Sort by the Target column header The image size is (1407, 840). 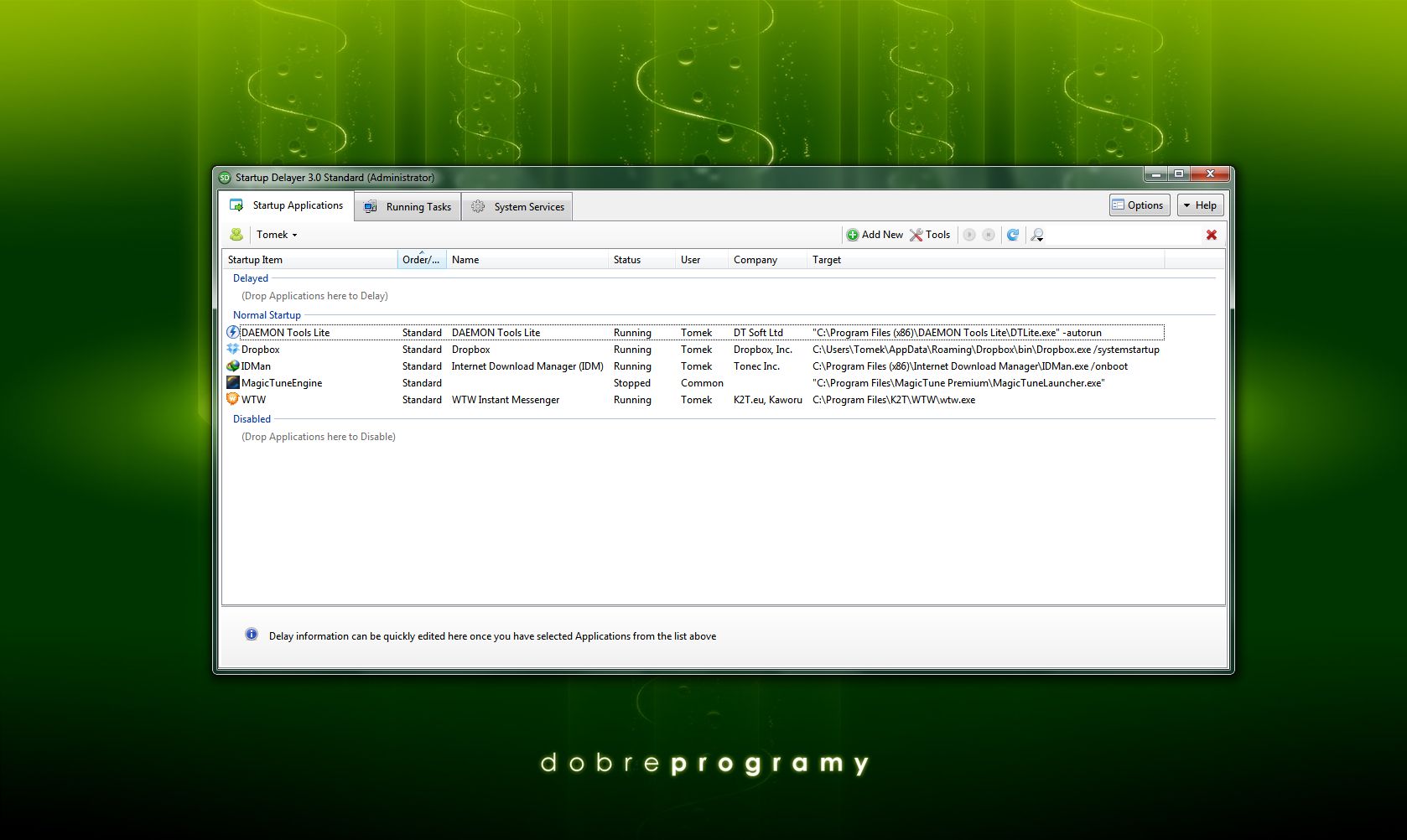(985, 260)
